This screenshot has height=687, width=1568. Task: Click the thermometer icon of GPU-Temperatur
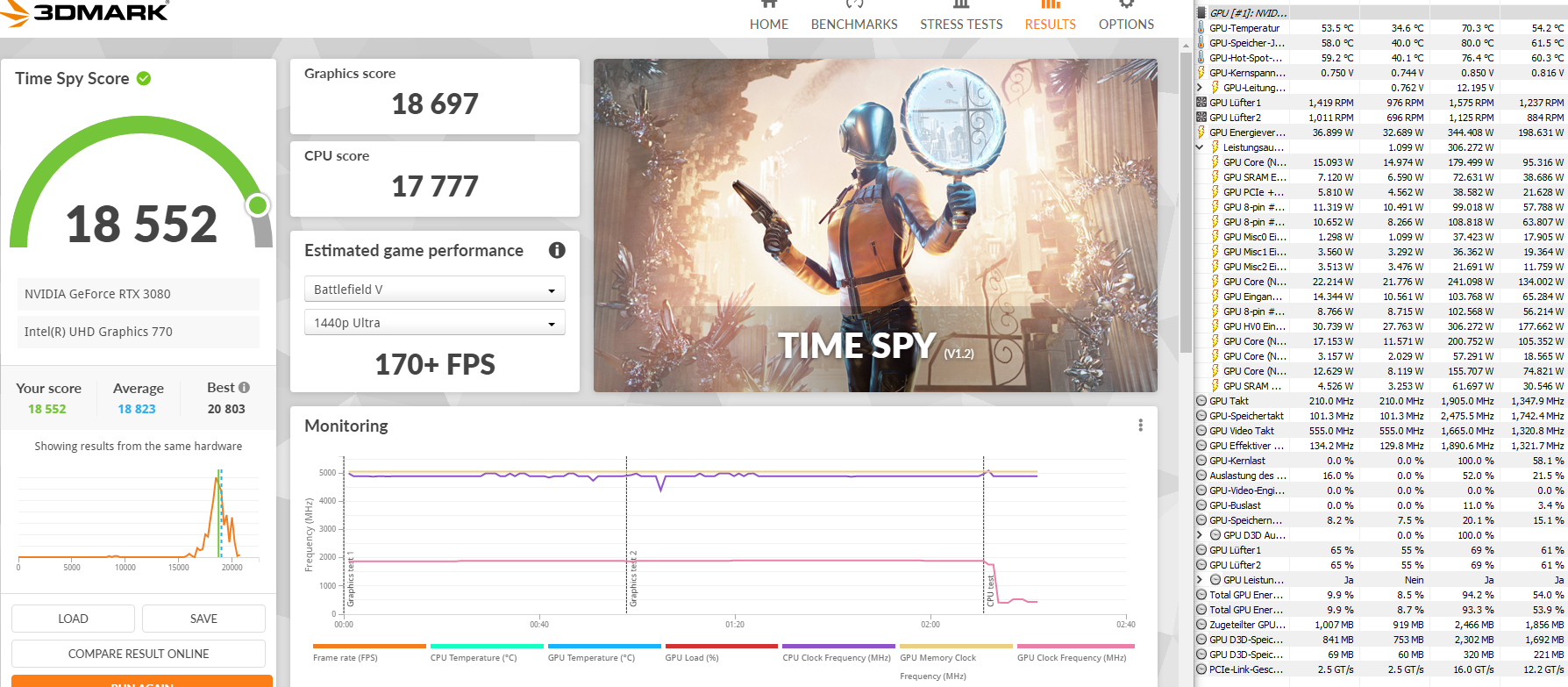[x=1201, y=28]
